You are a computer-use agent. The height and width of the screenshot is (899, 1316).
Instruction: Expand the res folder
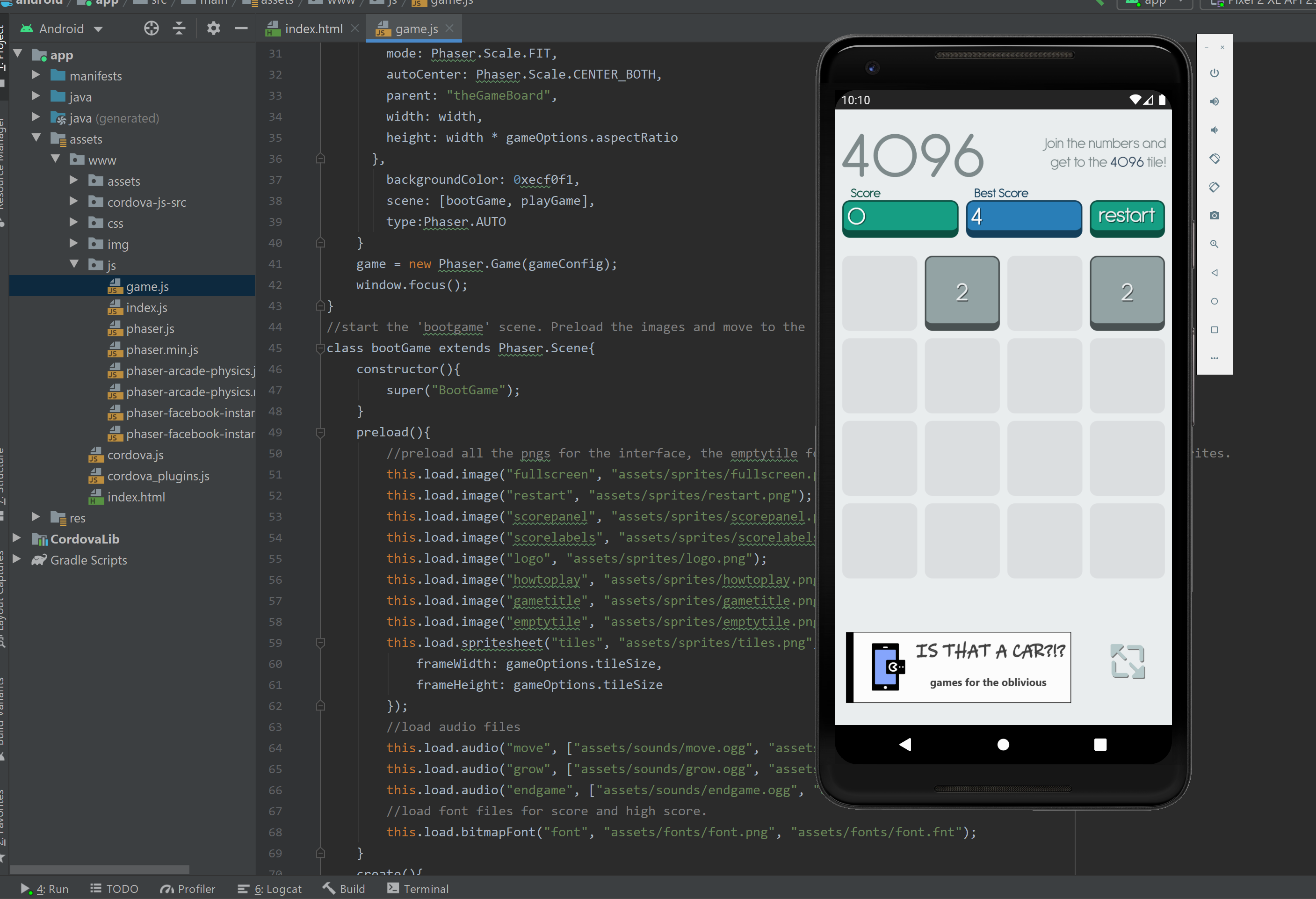tap(36, 517)
